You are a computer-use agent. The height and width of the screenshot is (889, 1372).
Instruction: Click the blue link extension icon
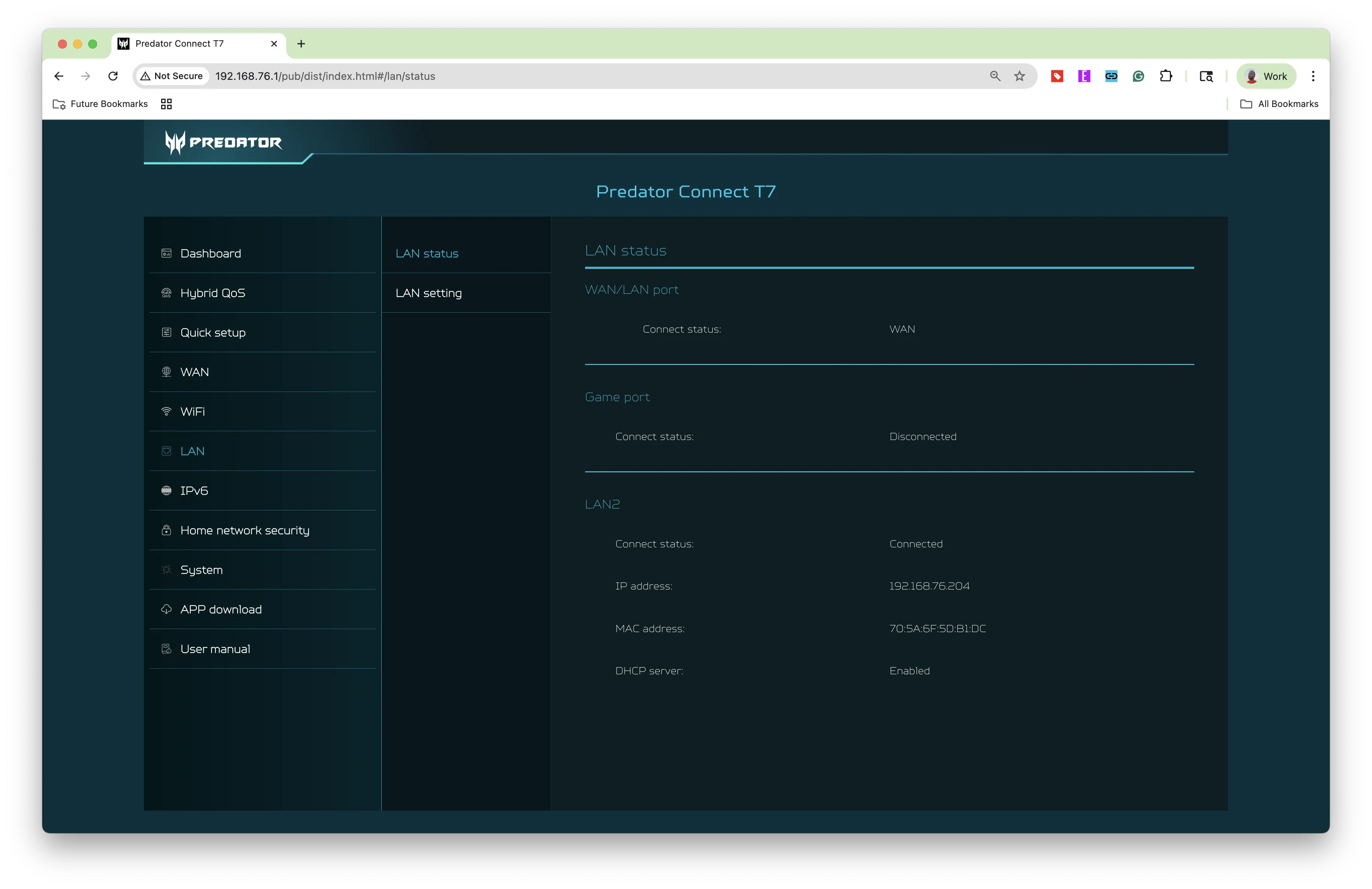point(1111,76)
